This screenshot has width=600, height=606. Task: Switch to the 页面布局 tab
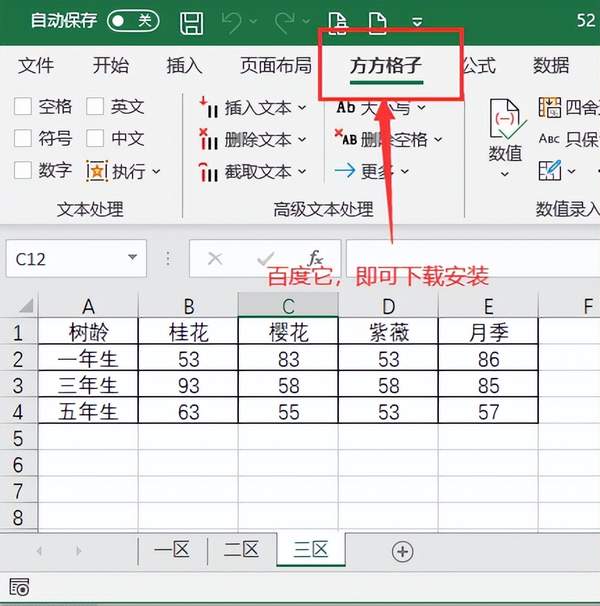pos(276,65)
